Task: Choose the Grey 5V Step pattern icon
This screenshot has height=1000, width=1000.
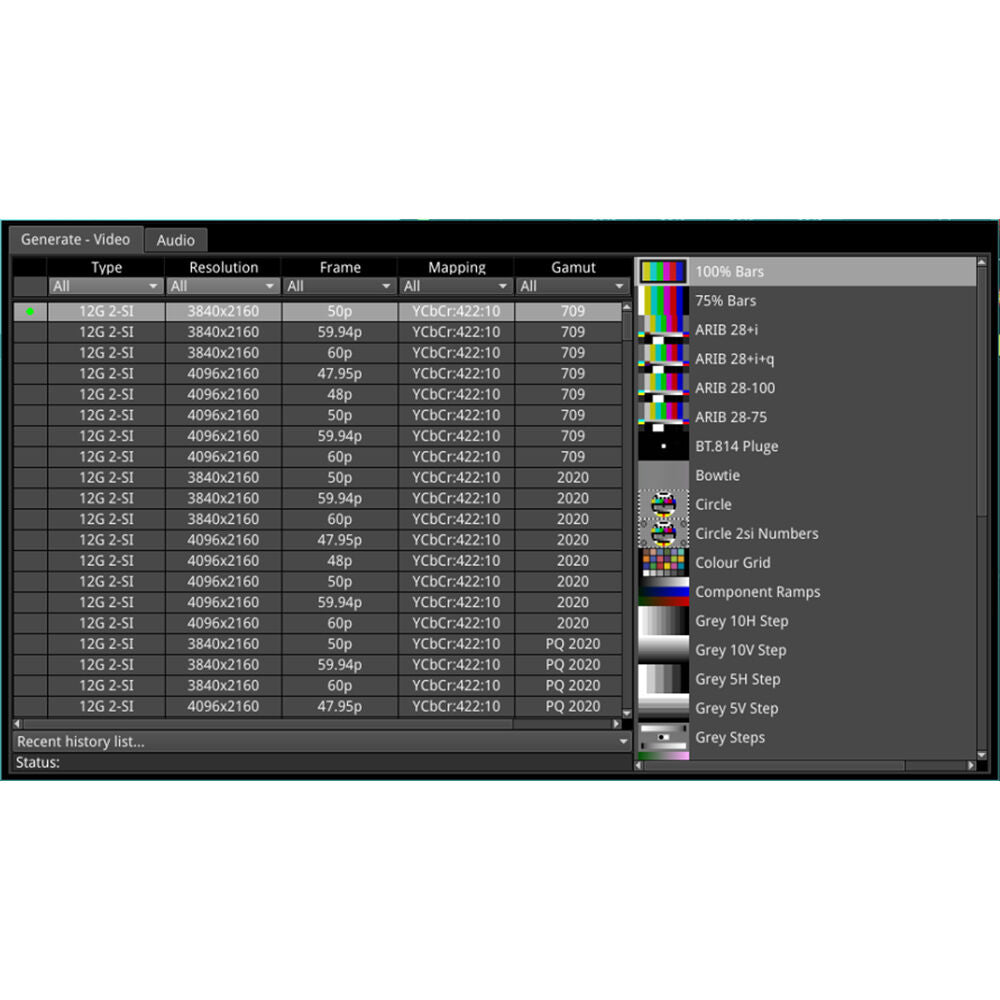Action: click(x=663, y=708)
